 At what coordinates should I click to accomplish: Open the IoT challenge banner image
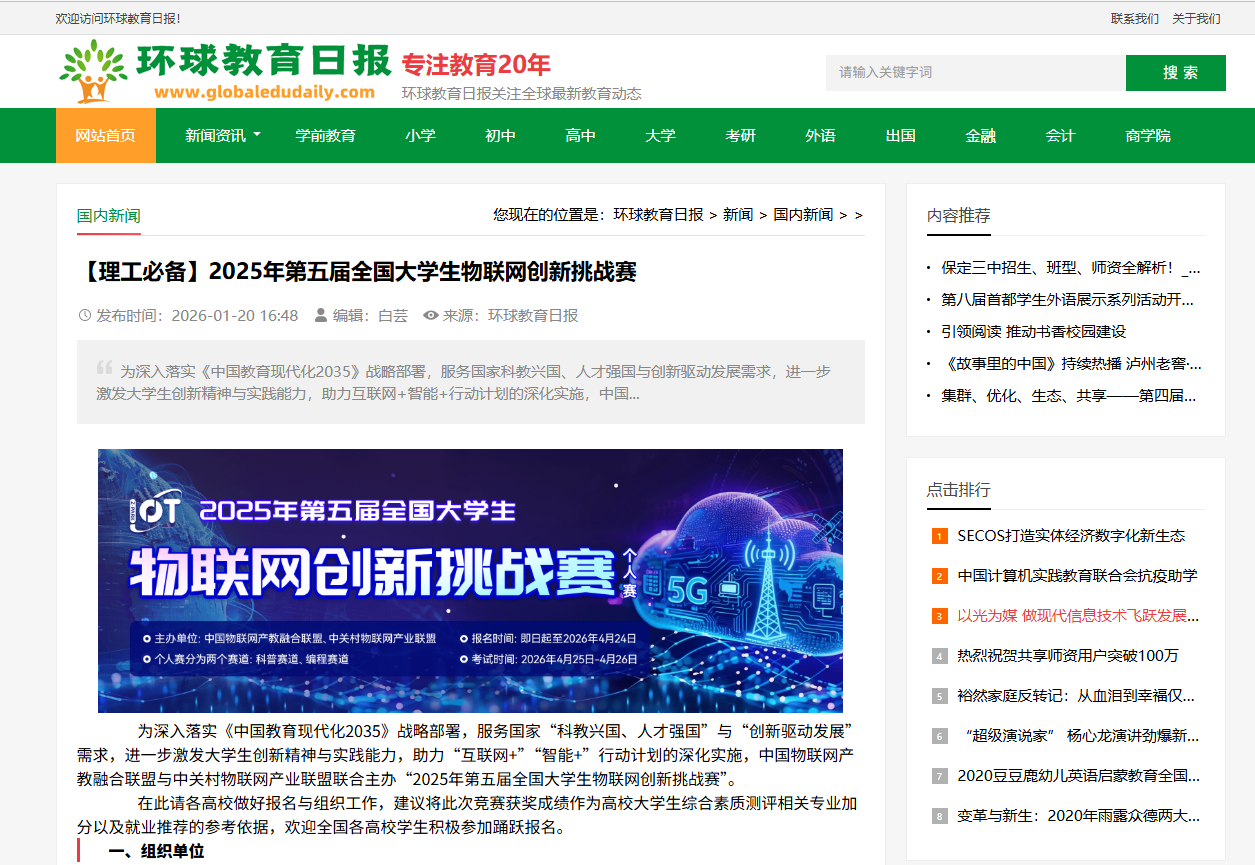coord(470,580)
